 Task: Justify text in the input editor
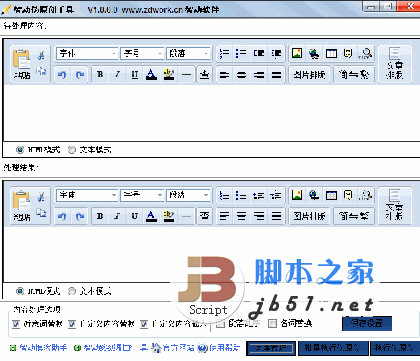pos(276,75)
